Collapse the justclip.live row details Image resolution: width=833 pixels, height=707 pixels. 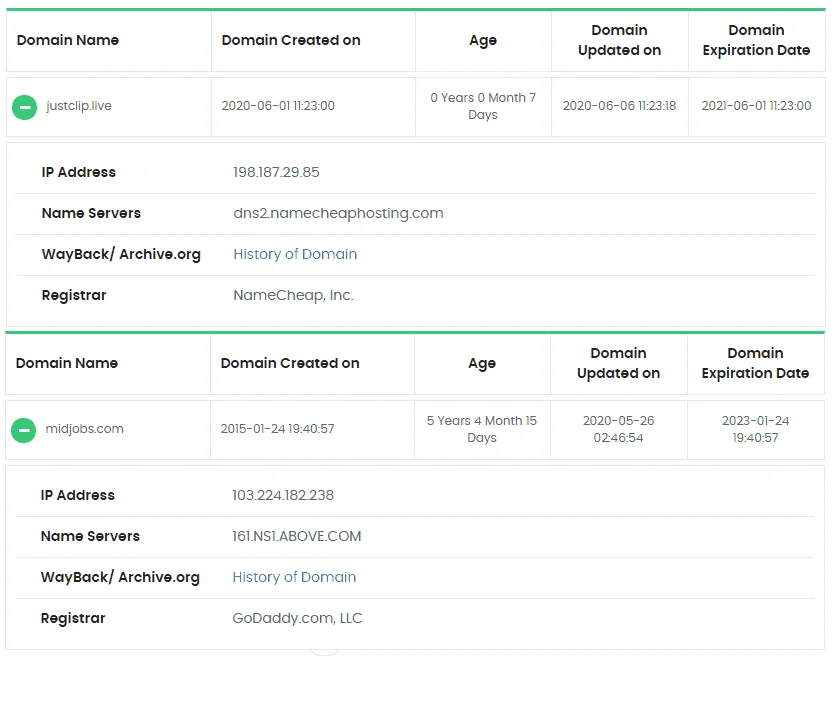coord(24,107)
